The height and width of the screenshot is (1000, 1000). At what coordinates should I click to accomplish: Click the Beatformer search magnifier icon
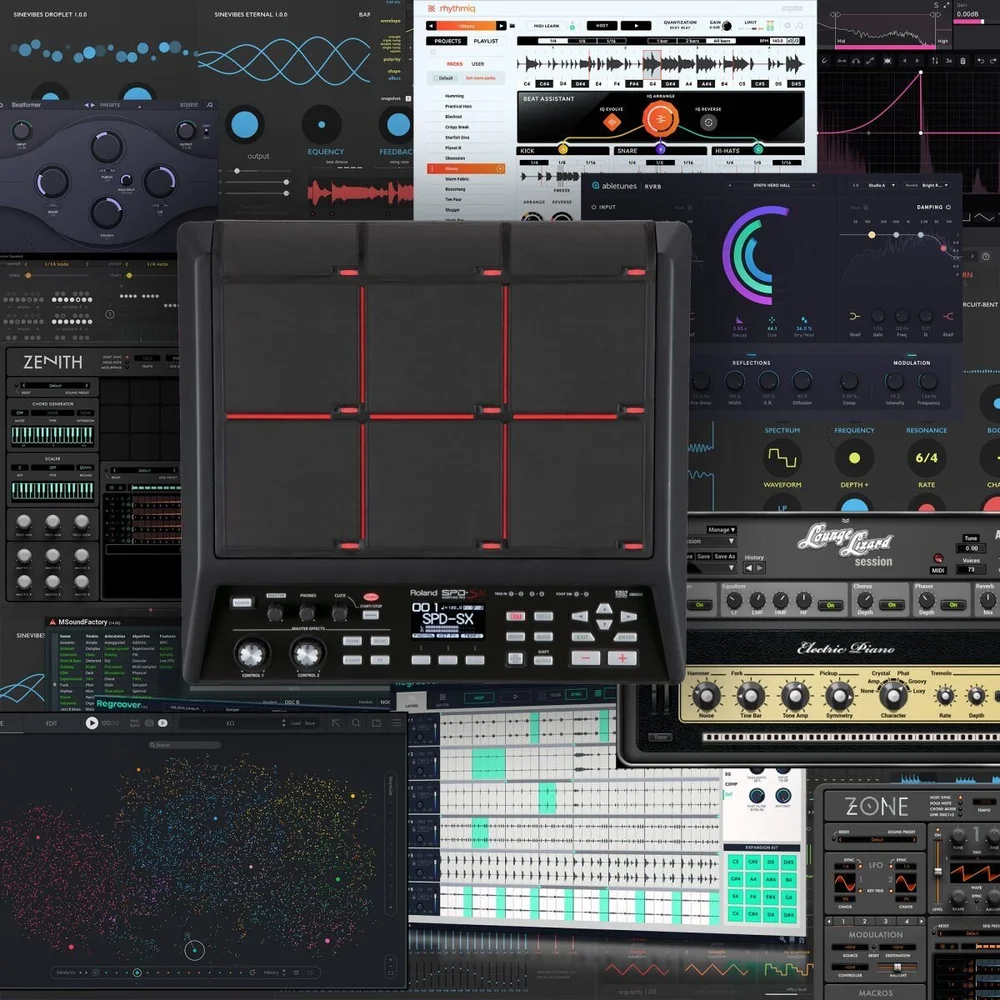pyautogui.click(x=210, y=105)
